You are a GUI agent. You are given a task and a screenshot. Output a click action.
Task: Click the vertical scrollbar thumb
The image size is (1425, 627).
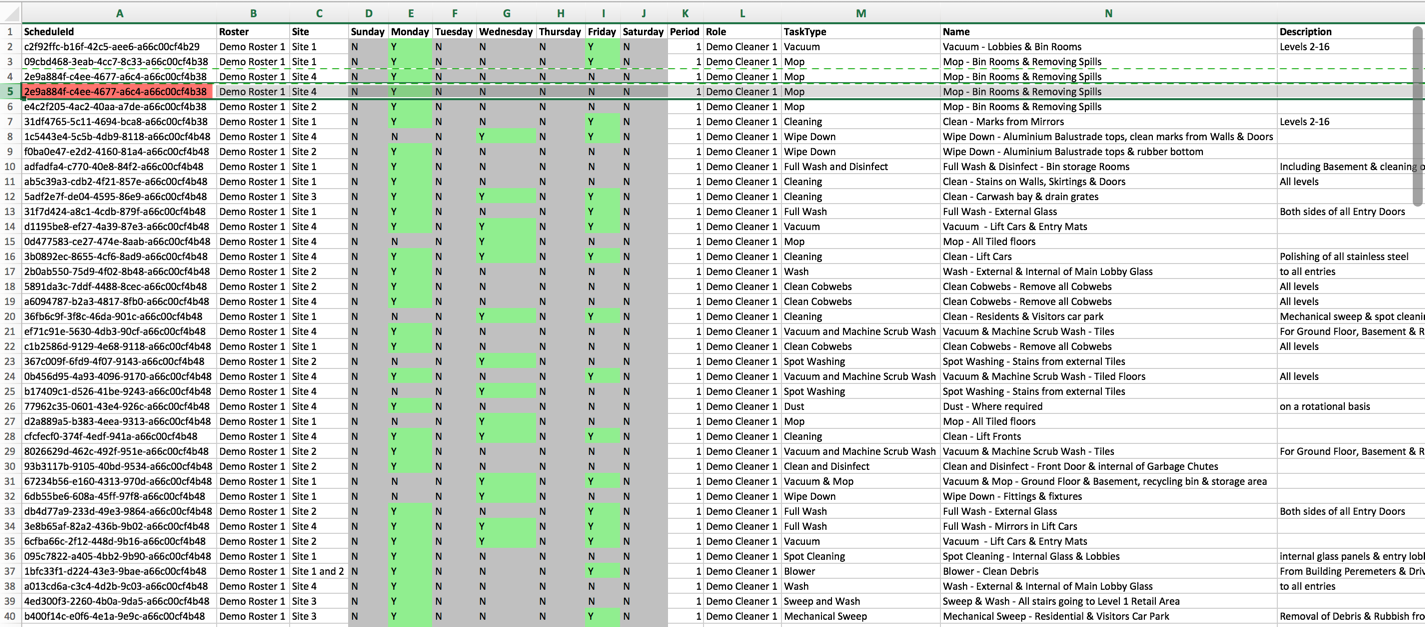[1417, 115]
